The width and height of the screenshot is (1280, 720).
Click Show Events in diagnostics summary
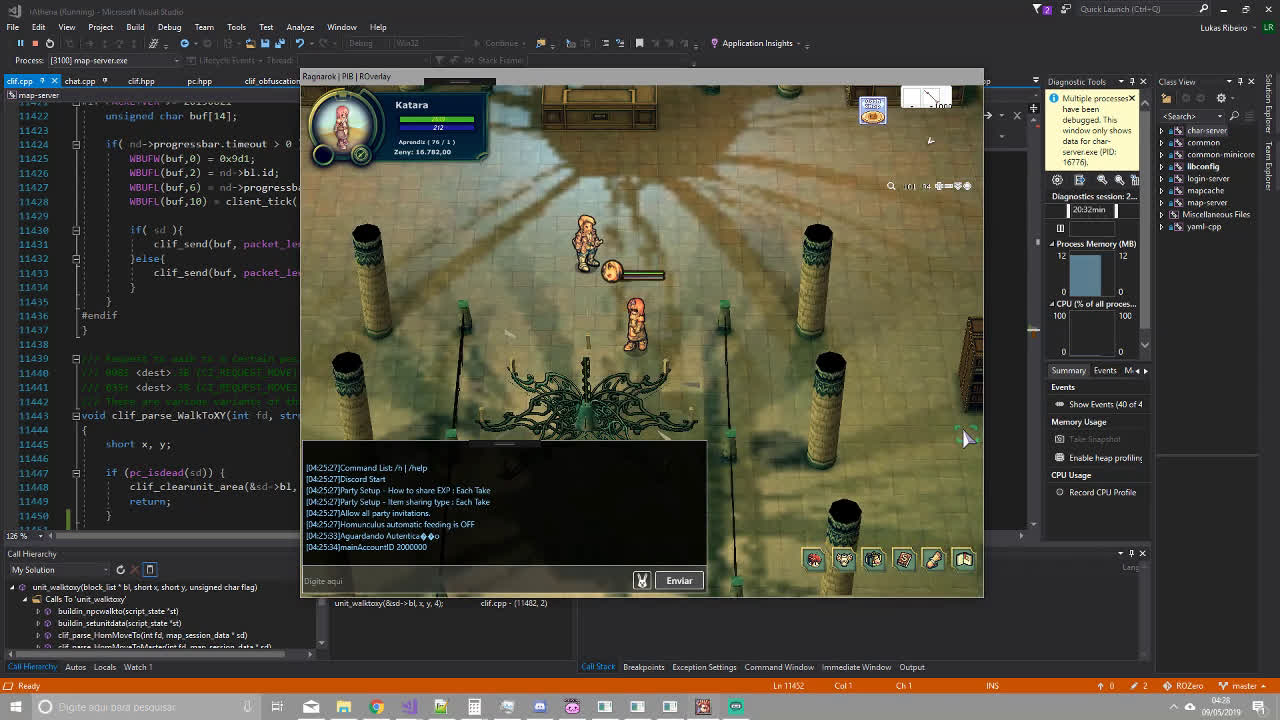(1105, 404)
